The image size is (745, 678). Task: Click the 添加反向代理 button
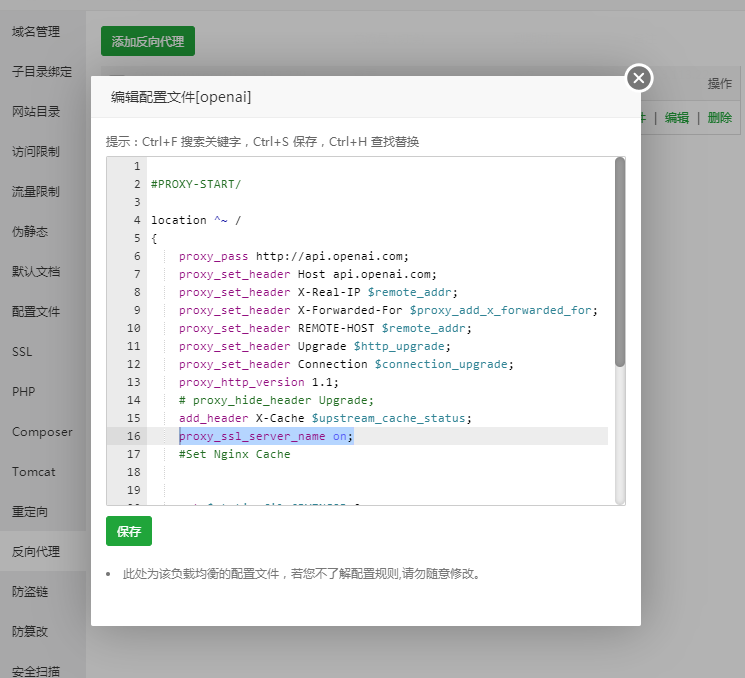[148, 41]
